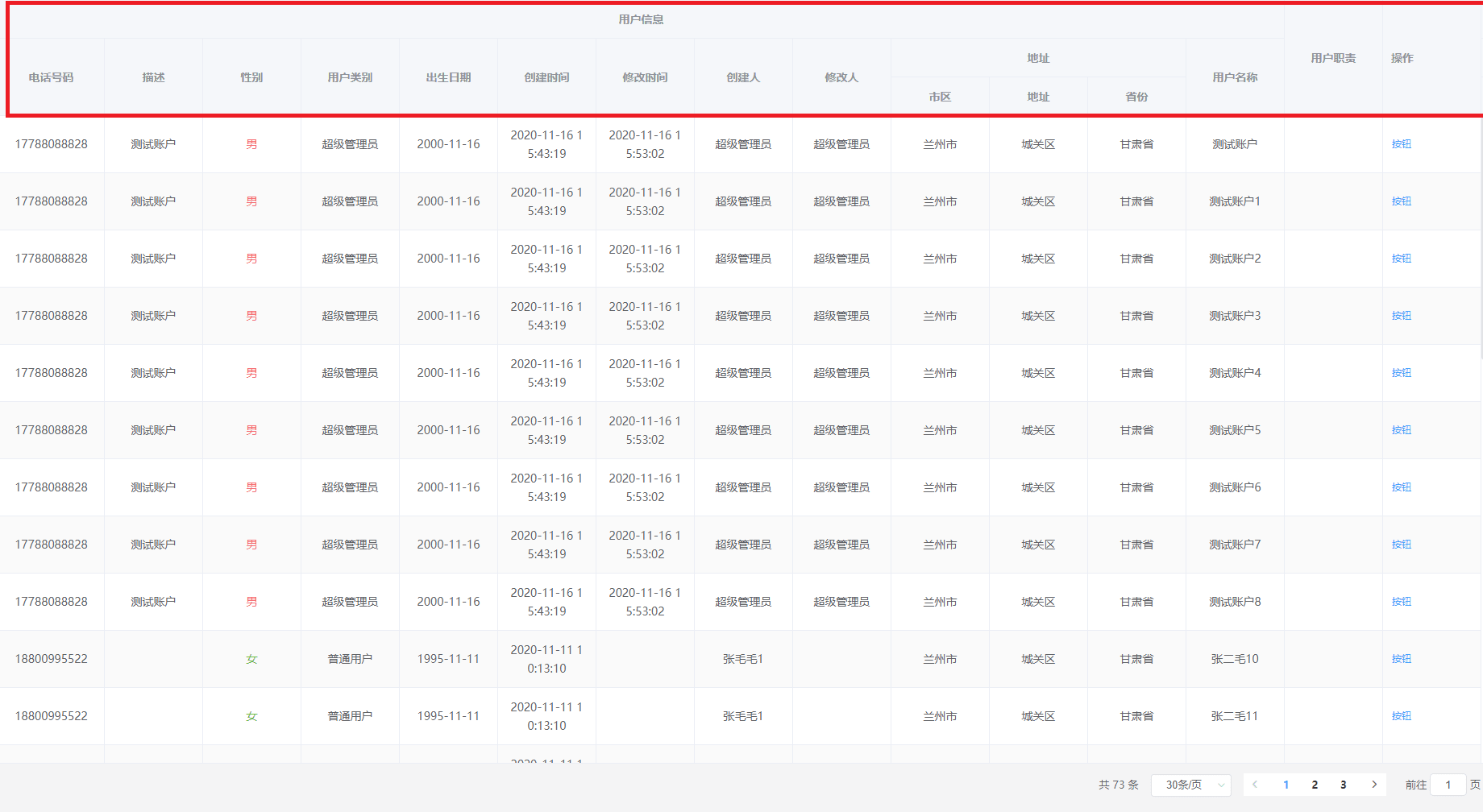This screenshot has height=812, width=1483.
Task: Click 按钮 link in 测试账户7 row
Action: pos(1402,545)
